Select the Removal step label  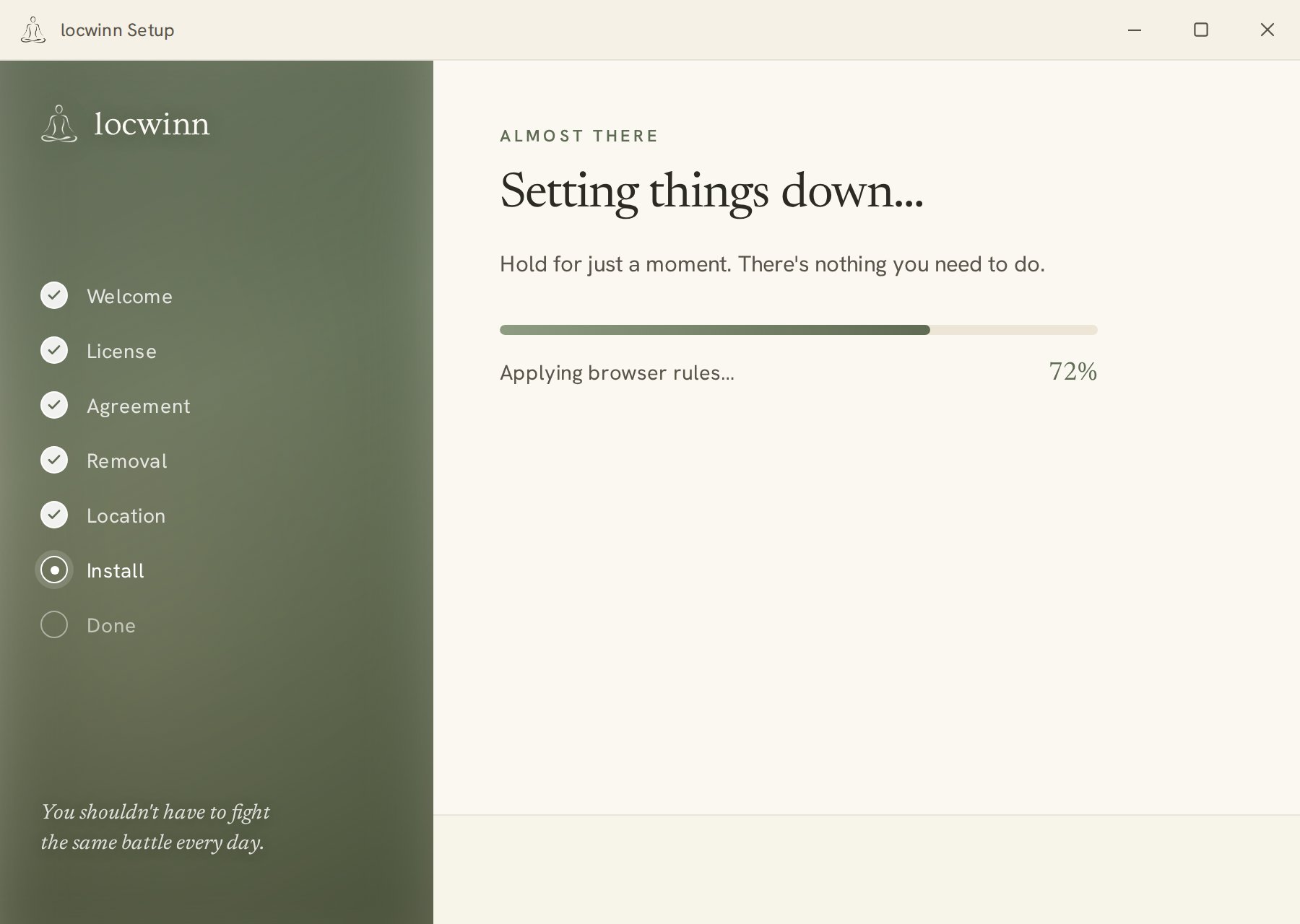[x=127, y=461]
